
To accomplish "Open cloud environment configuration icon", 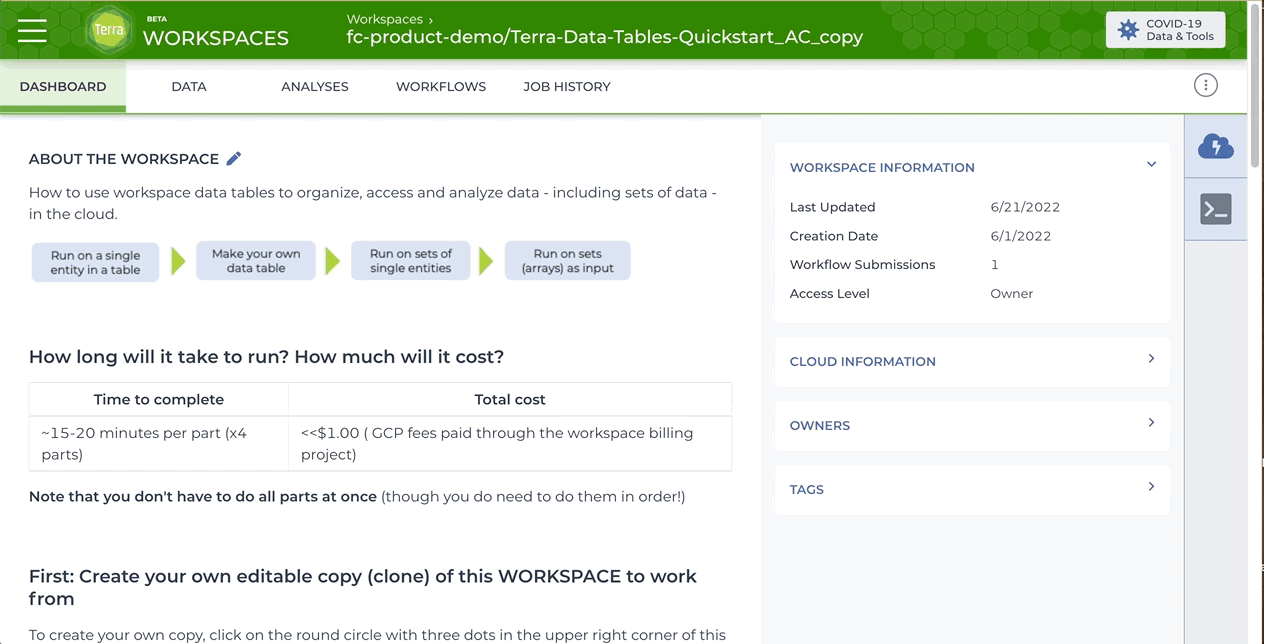I will tap(1215, 147).
